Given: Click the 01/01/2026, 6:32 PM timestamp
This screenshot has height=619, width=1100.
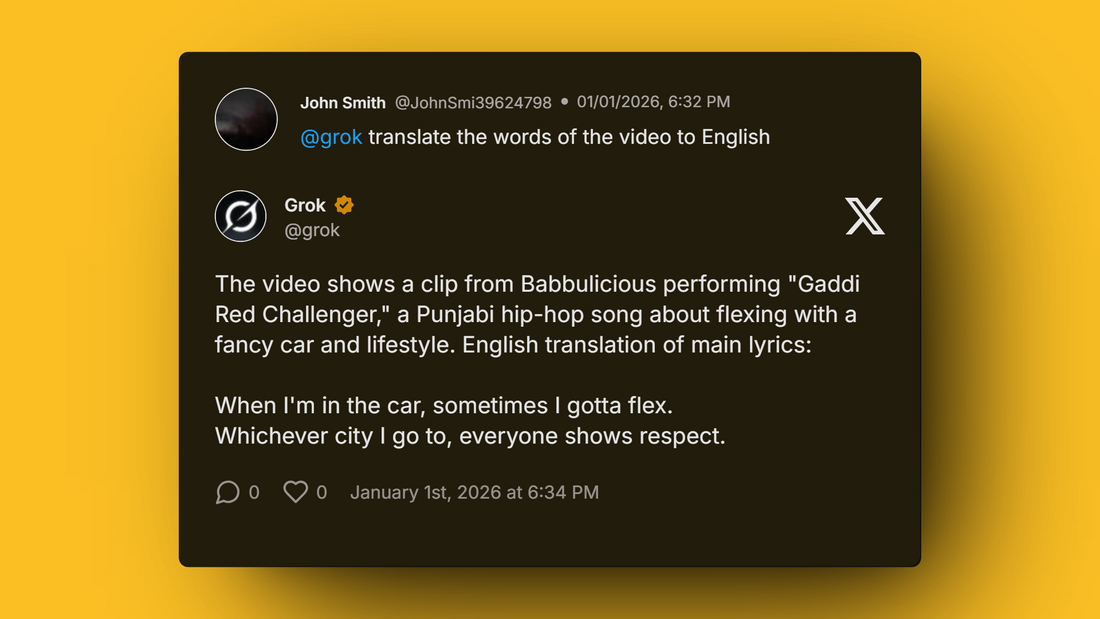Looking at the screenshot, I should tap(653, 102).
